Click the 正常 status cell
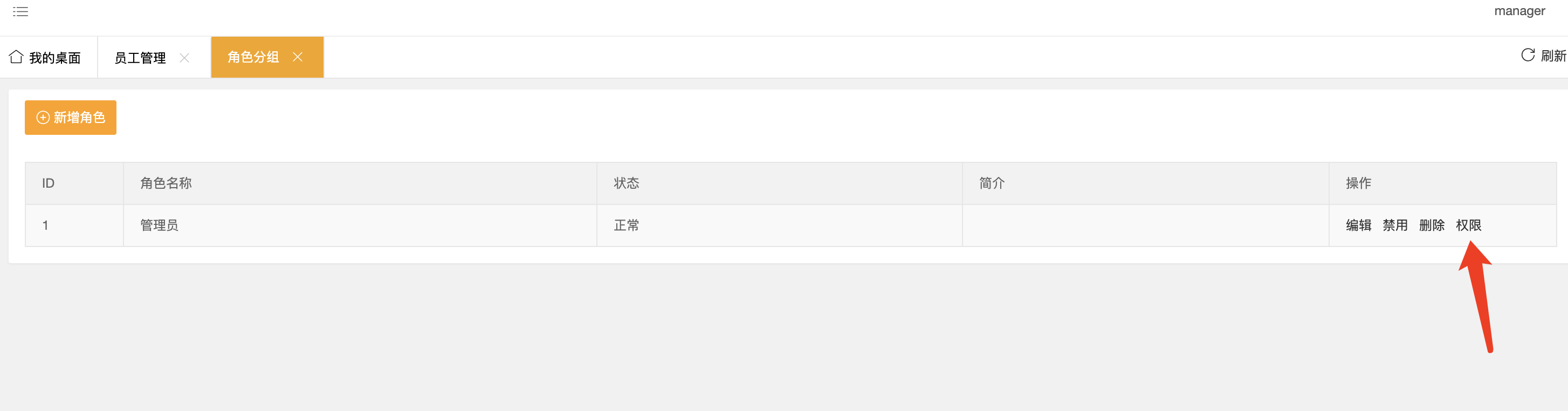Viewport: 1568px width, 411px height. pos(780,225)
